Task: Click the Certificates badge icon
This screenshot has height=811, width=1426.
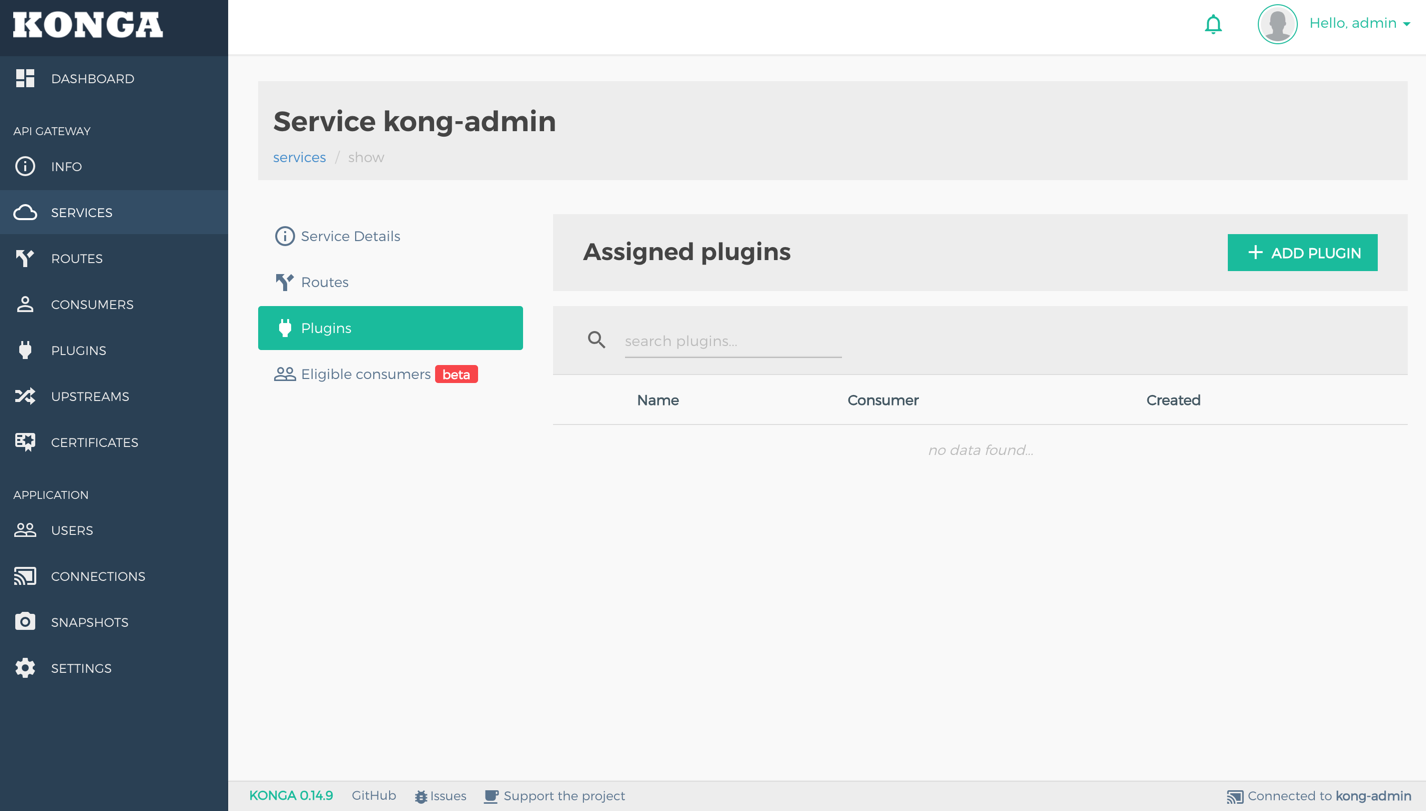Action: [x=25, y=442]
